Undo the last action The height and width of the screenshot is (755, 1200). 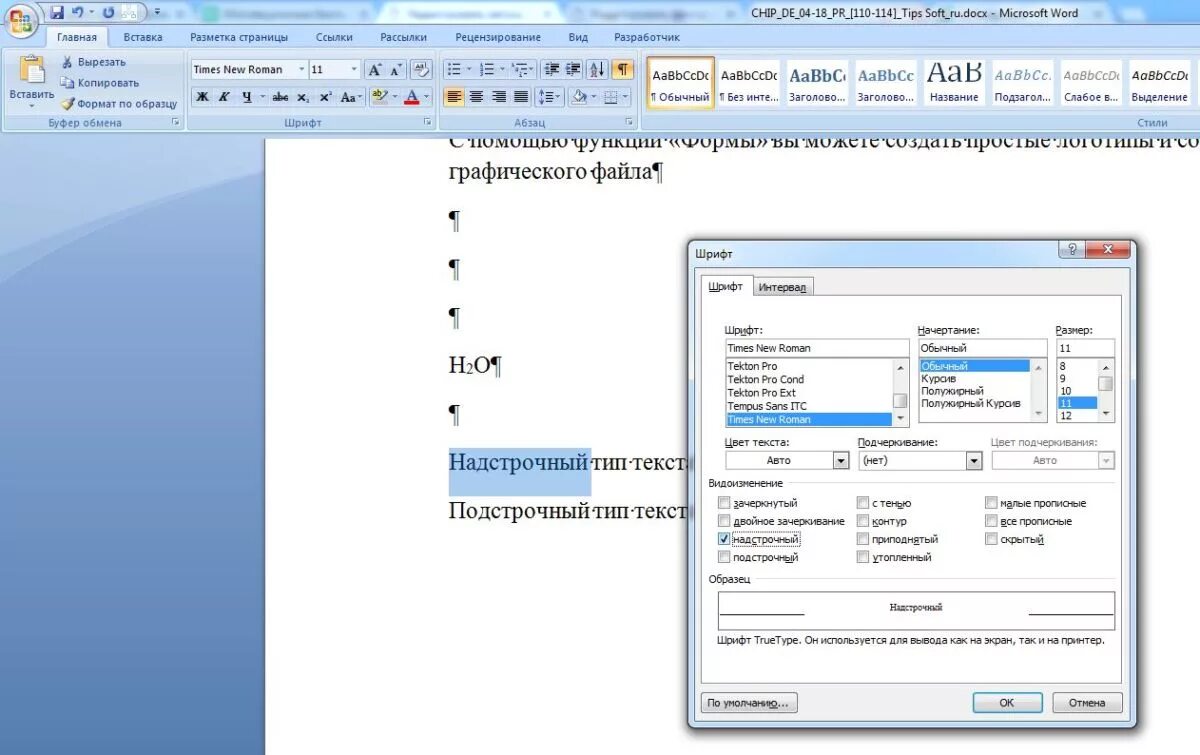click(x=77, y=13)
